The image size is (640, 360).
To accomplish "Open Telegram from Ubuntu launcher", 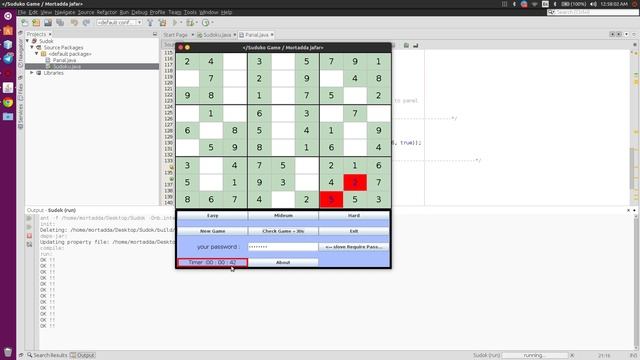I will tap(8, 59).
